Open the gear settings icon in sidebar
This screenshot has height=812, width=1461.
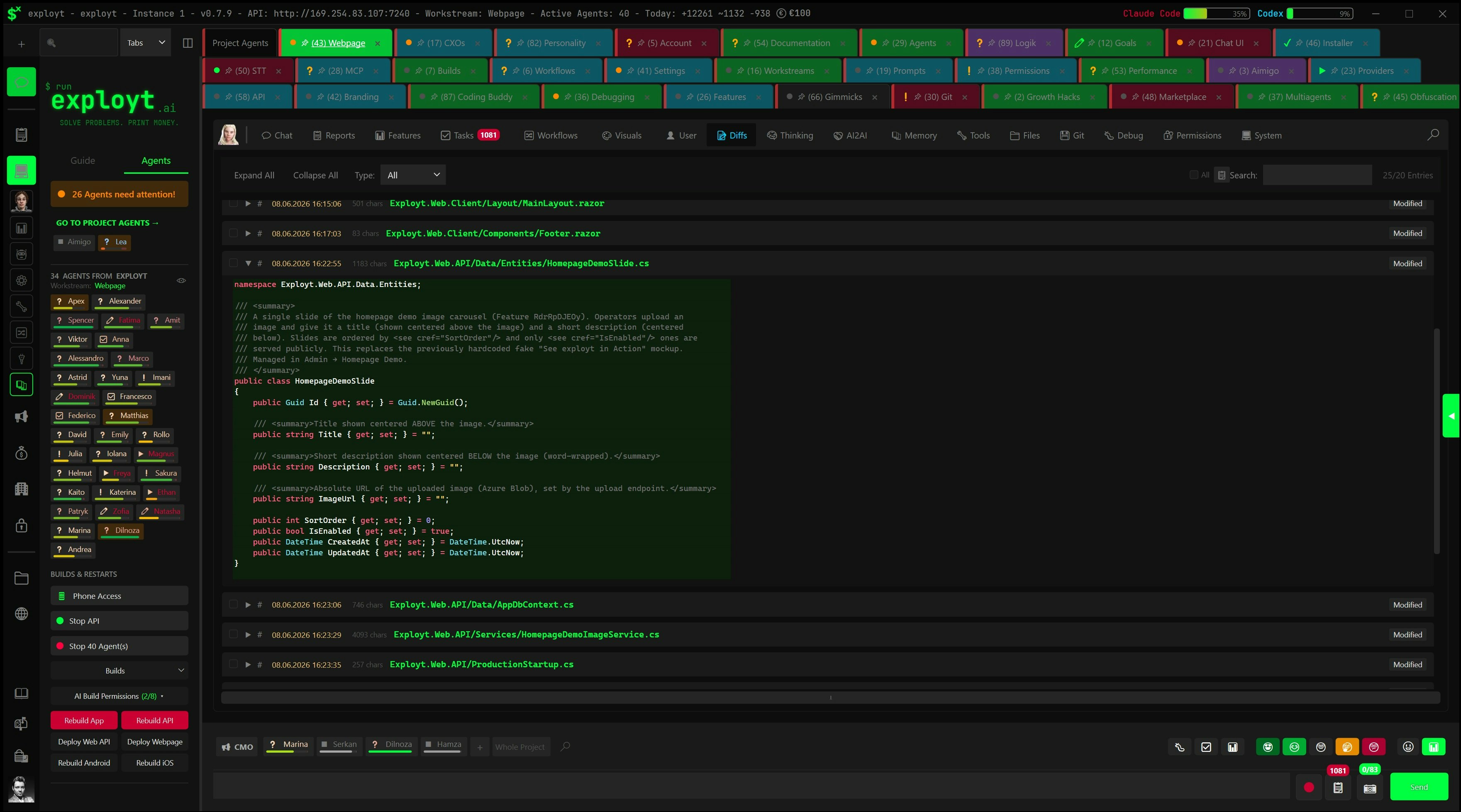(22, 280)
